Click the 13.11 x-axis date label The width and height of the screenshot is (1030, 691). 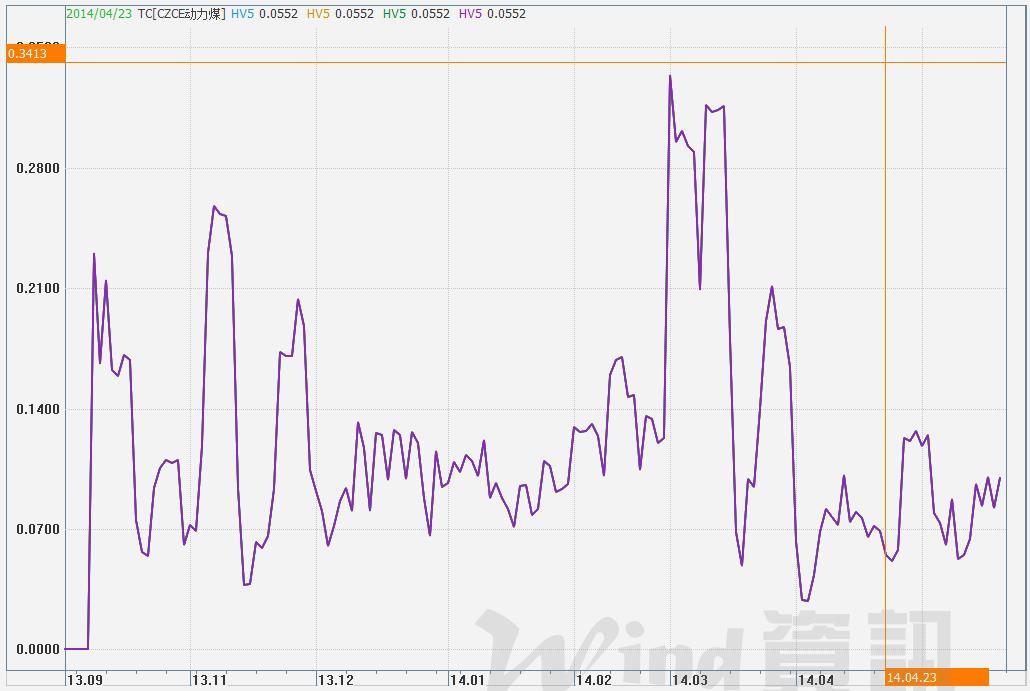209,680
